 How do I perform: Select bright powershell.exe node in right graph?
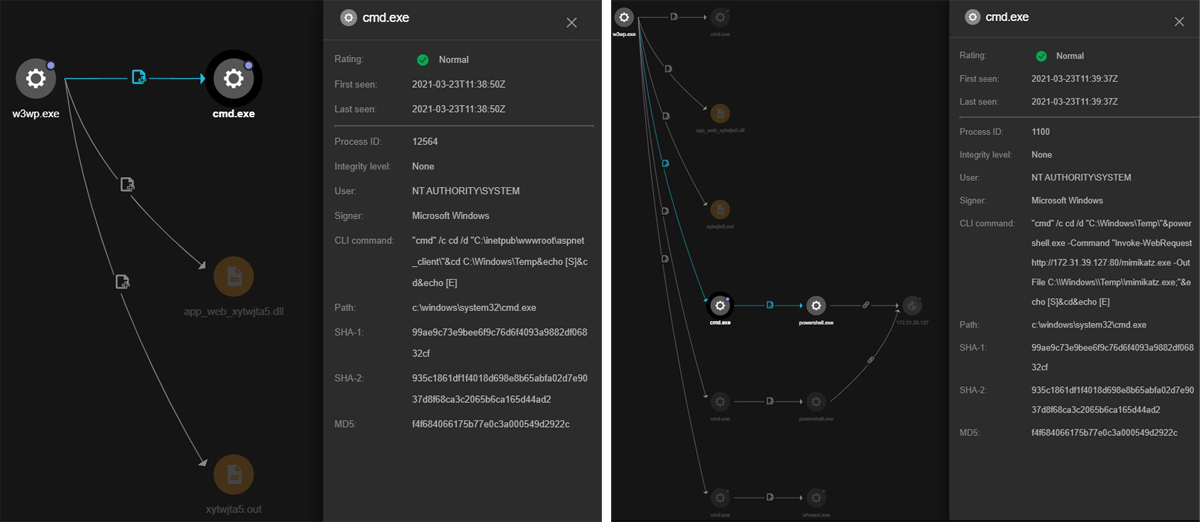816,306
